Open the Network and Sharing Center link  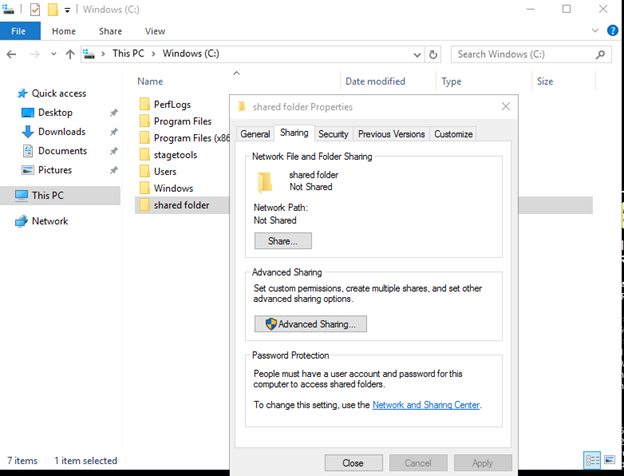point(426,405)
